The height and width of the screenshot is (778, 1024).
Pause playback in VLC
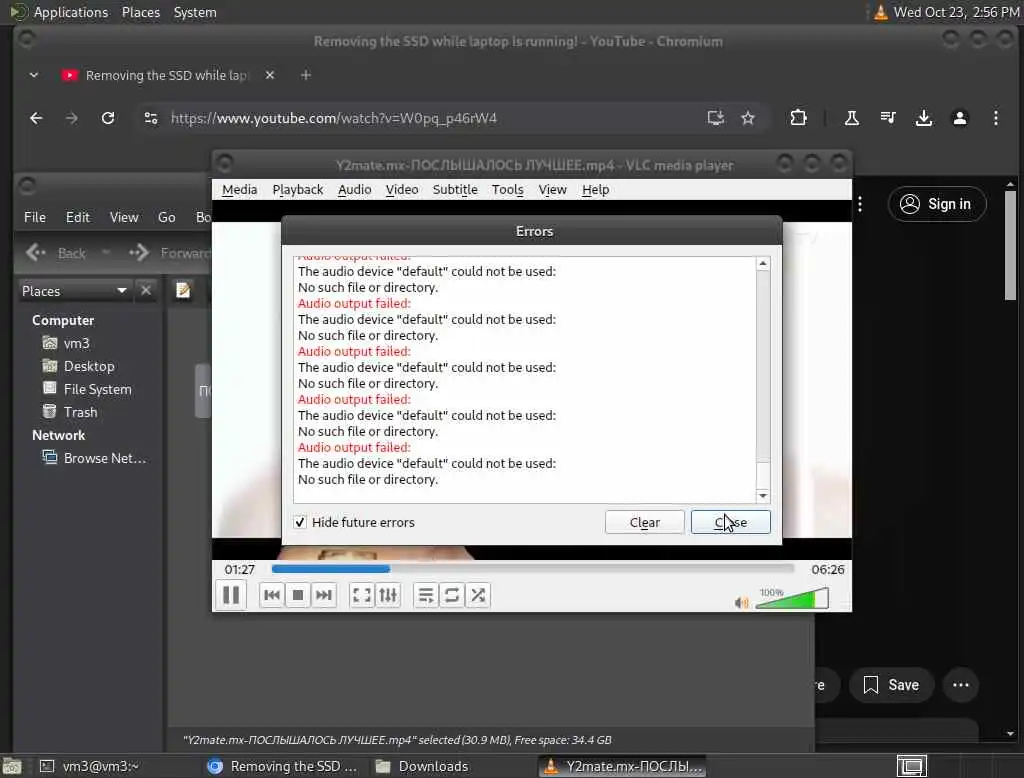(x=231, y=595)
